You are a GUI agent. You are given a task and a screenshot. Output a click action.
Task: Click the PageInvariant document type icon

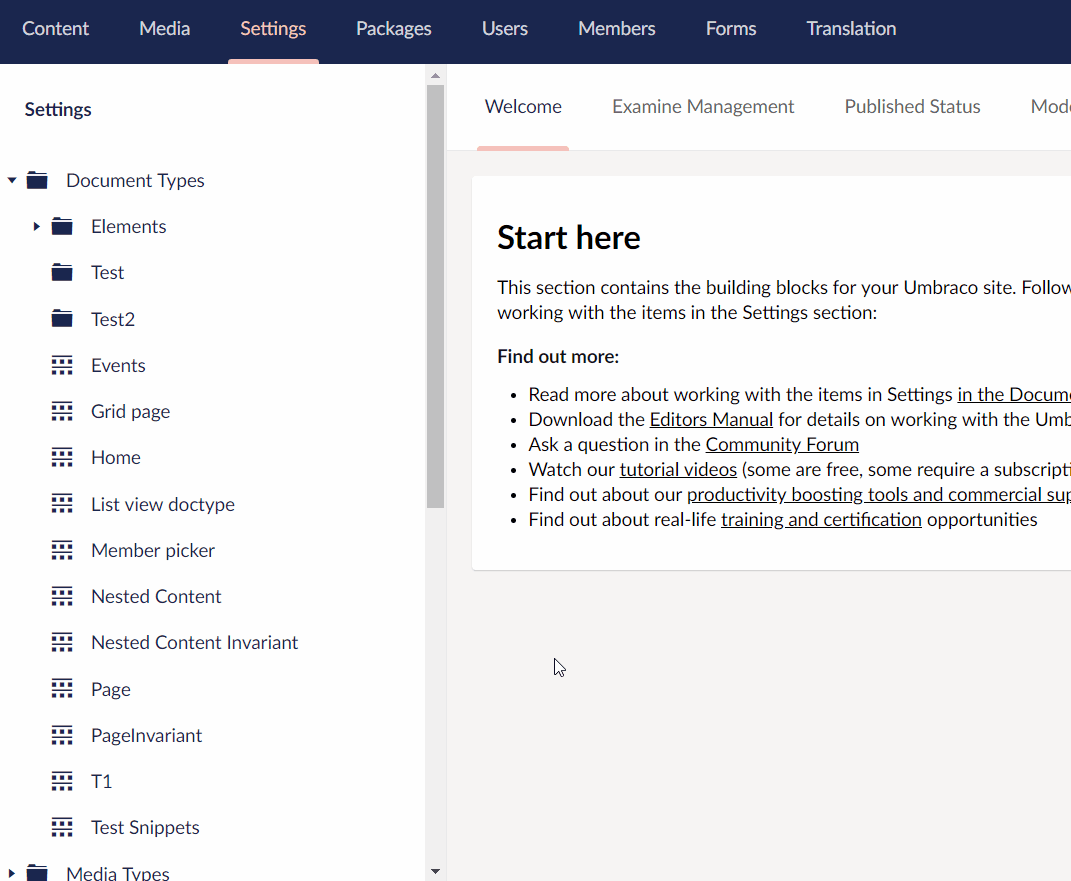pos(61,735)
